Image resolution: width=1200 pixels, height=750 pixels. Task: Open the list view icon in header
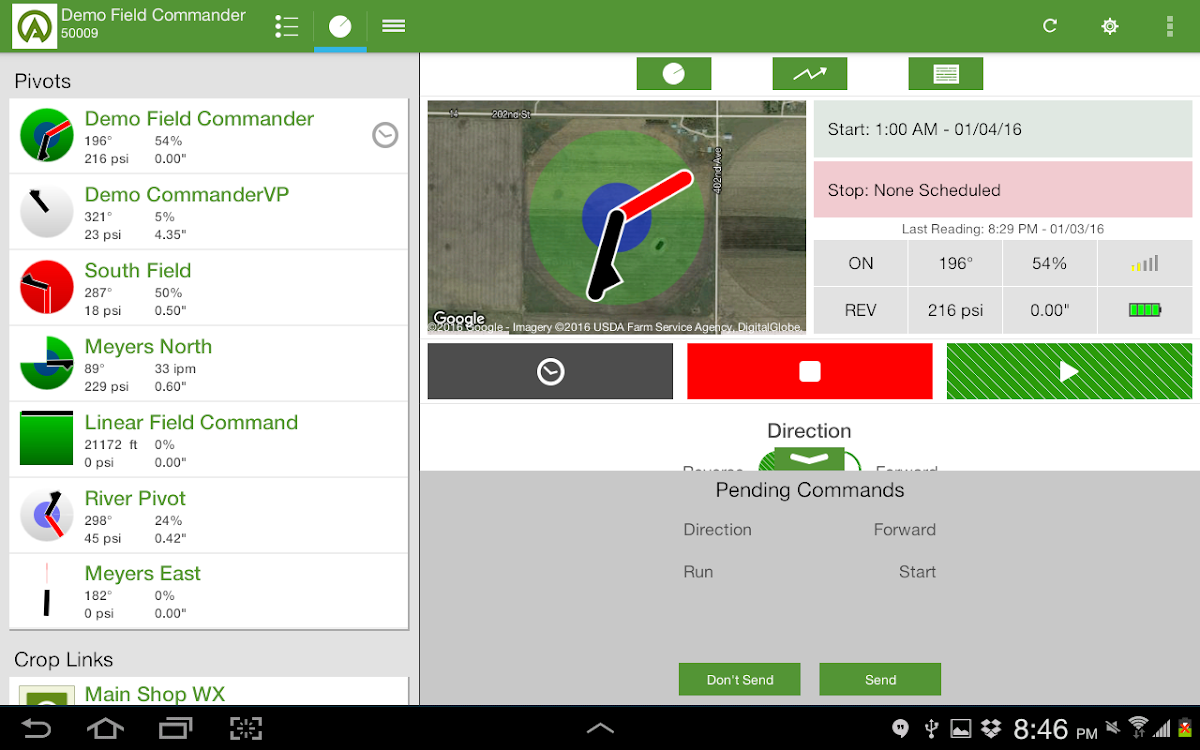(x=287, y=27)
